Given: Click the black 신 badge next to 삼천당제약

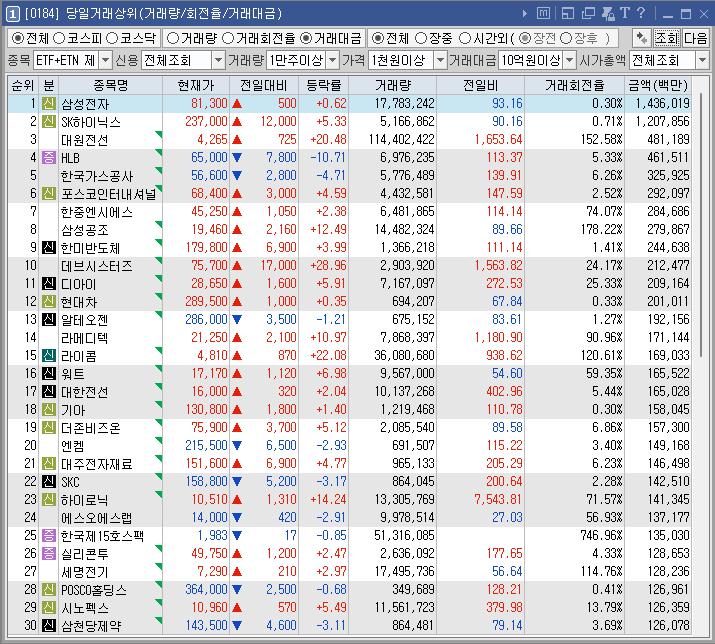Looking at the screenshot, I should [49, 625].
